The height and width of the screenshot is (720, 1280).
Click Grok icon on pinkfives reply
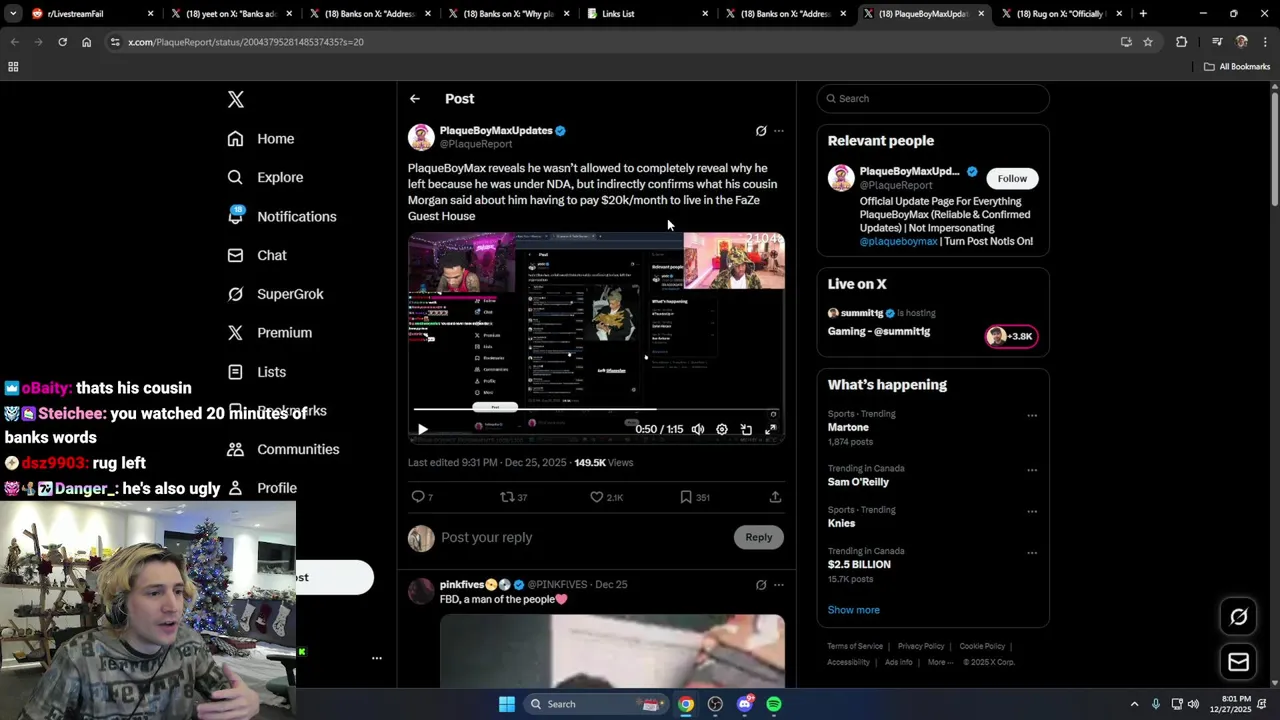[x=761, y=585]
